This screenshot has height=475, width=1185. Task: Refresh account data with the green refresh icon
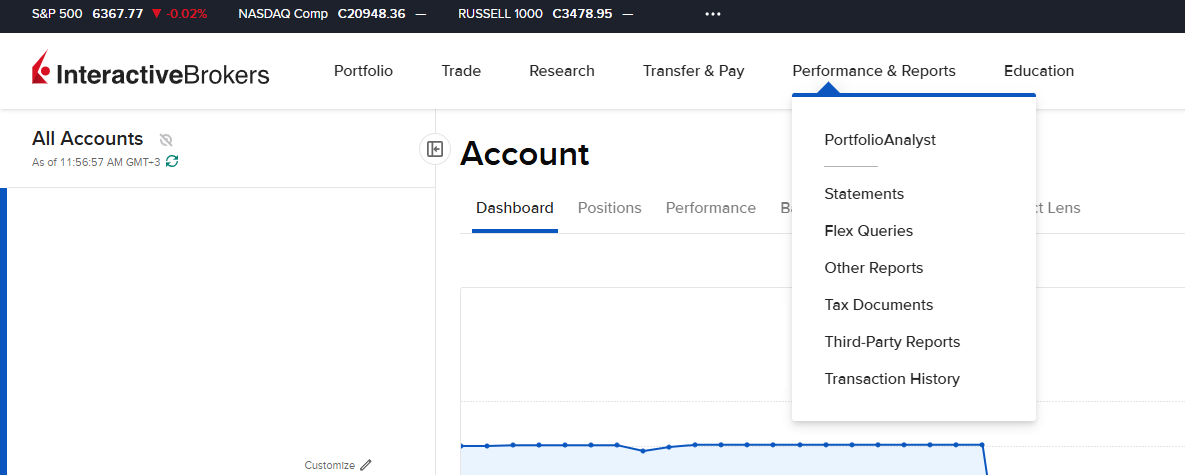point(172,161)
